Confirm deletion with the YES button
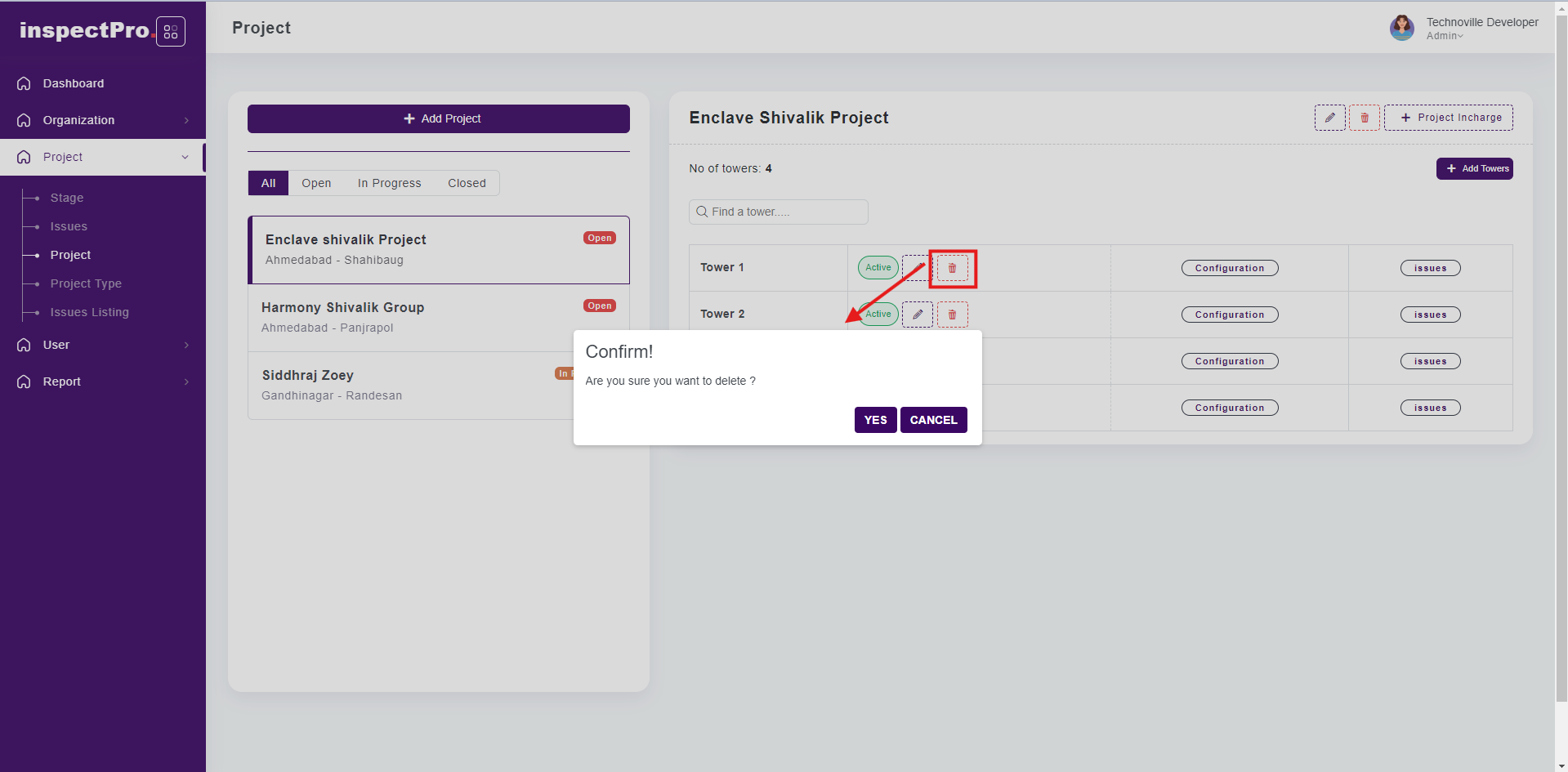 tap(875, 420)
